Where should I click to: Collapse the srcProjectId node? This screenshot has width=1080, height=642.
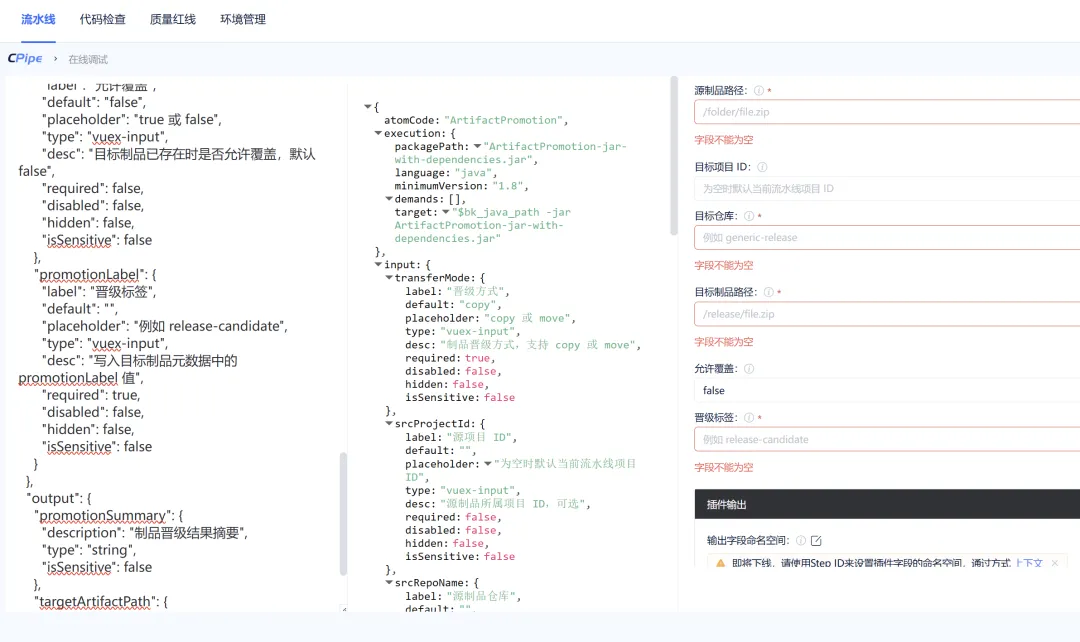click(388, 424)
